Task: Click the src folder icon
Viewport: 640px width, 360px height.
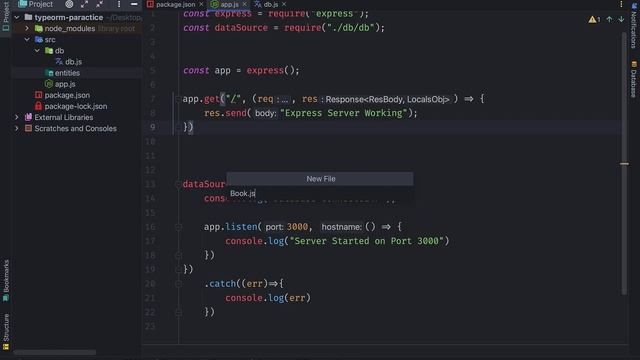Action: (x=39, y=40)
